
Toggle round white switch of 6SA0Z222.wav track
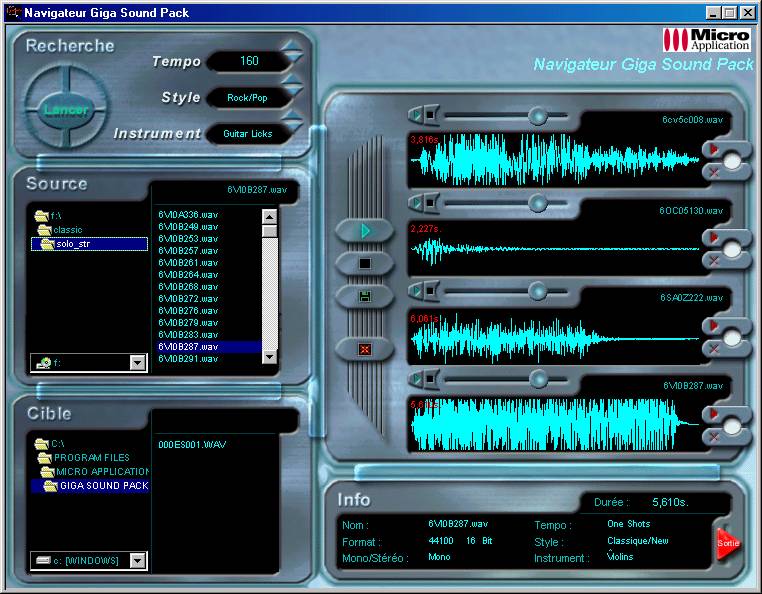pos(732,338)
